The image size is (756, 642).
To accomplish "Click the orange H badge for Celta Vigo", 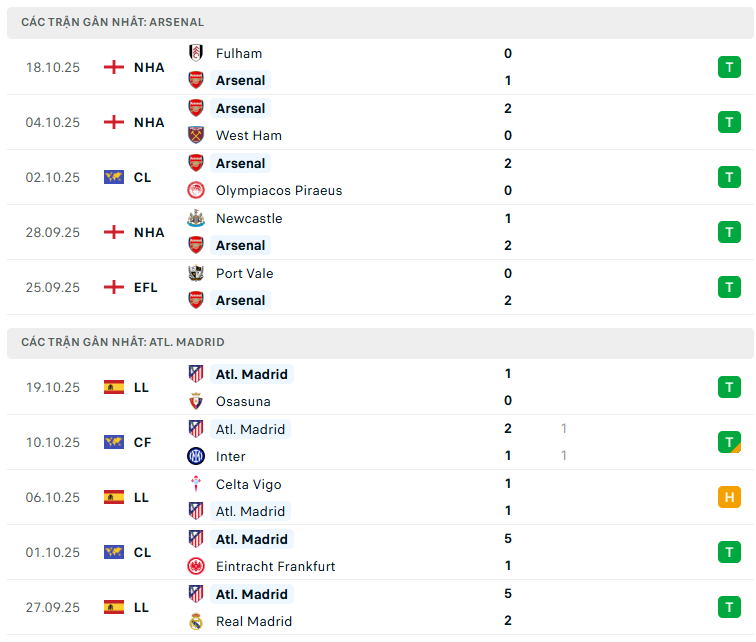I will (729, 497).
